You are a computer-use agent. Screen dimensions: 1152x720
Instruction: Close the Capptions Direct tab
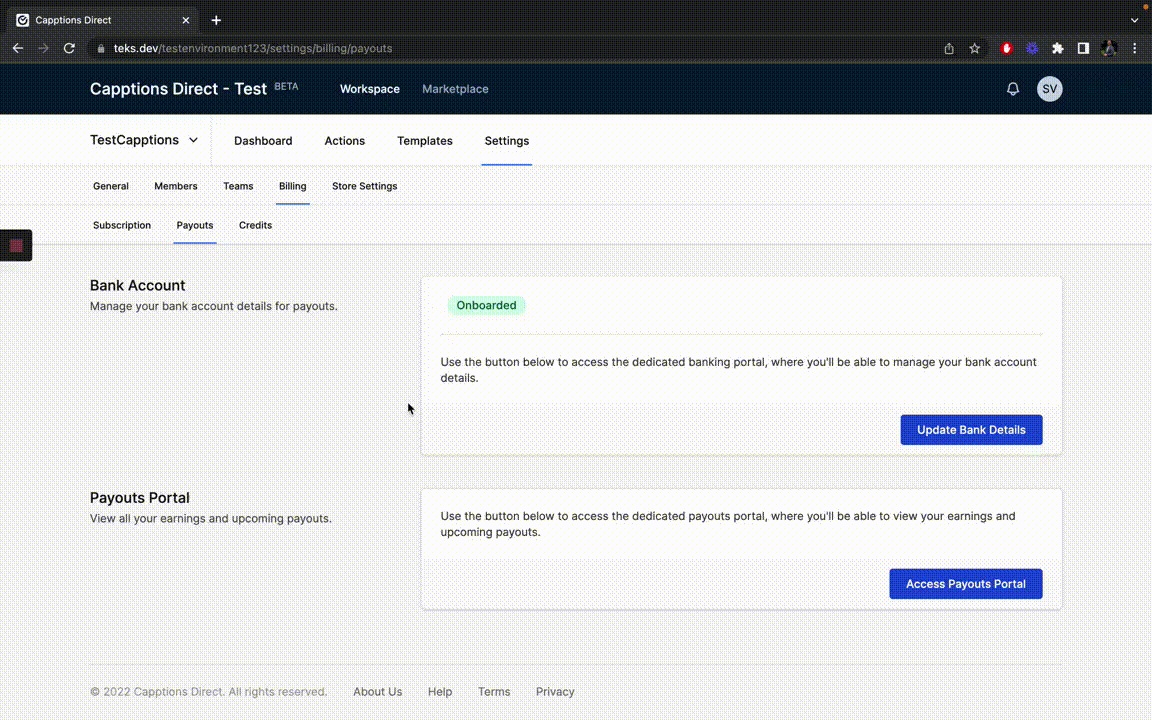[x=186, y=21]
